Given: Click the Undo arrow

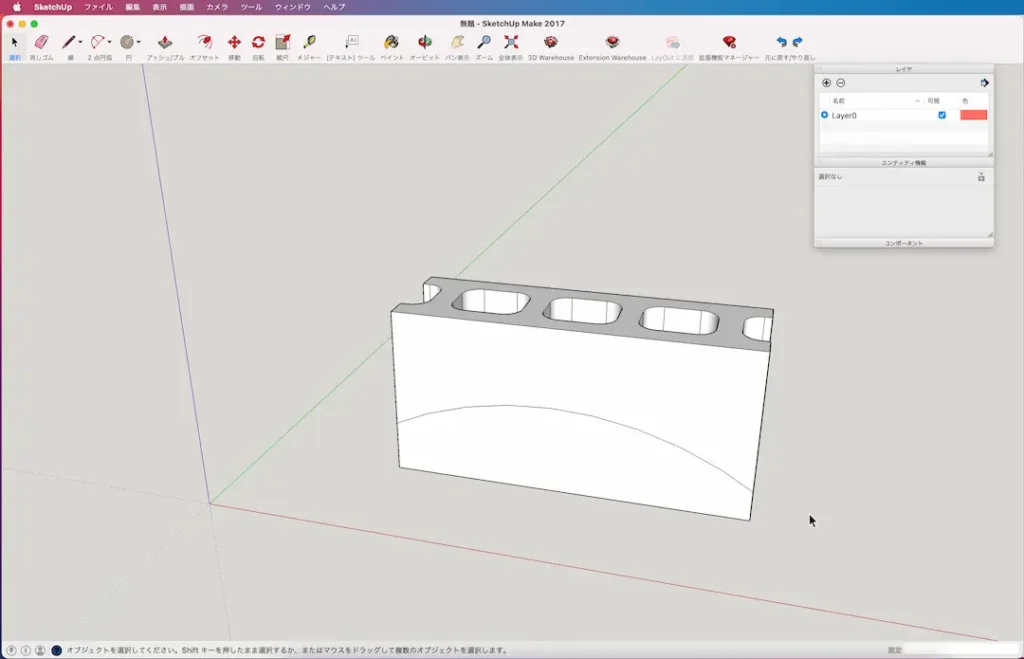Looking at the screenshot, I should click(x=781, y=42).
